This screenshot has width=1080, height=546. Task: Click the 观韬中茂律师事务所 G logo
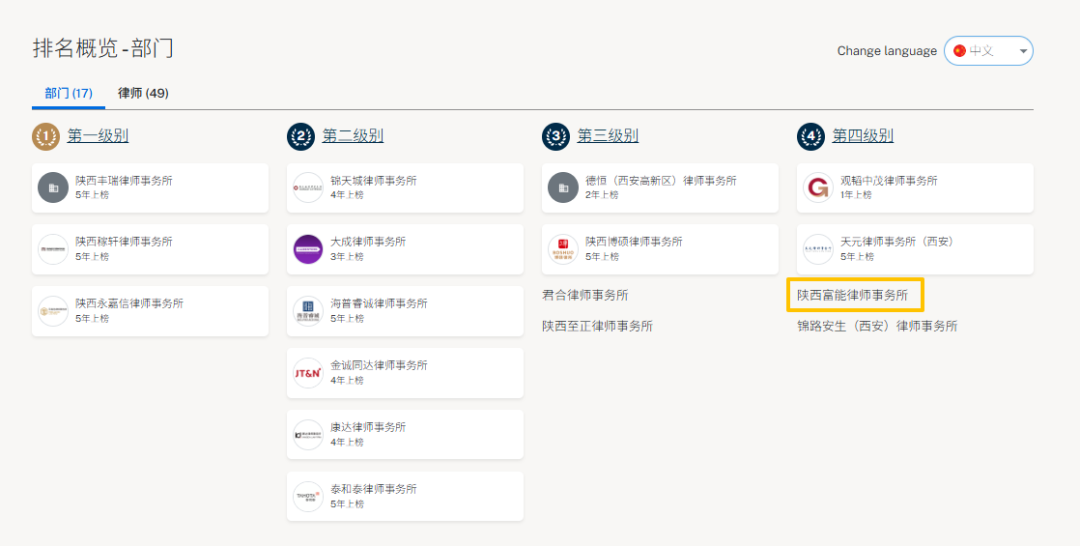coord(818,188)
